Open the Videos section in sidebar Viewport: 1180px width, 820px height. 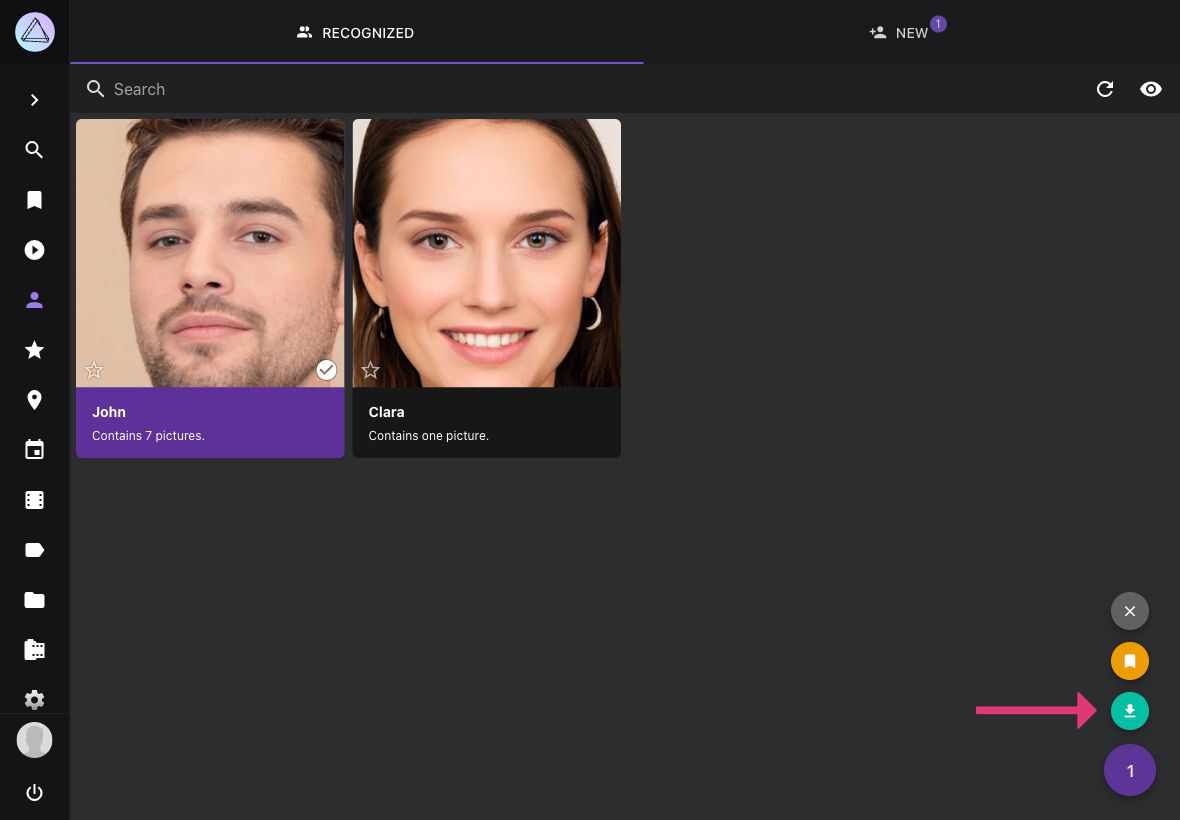click(x=35, y=250)
